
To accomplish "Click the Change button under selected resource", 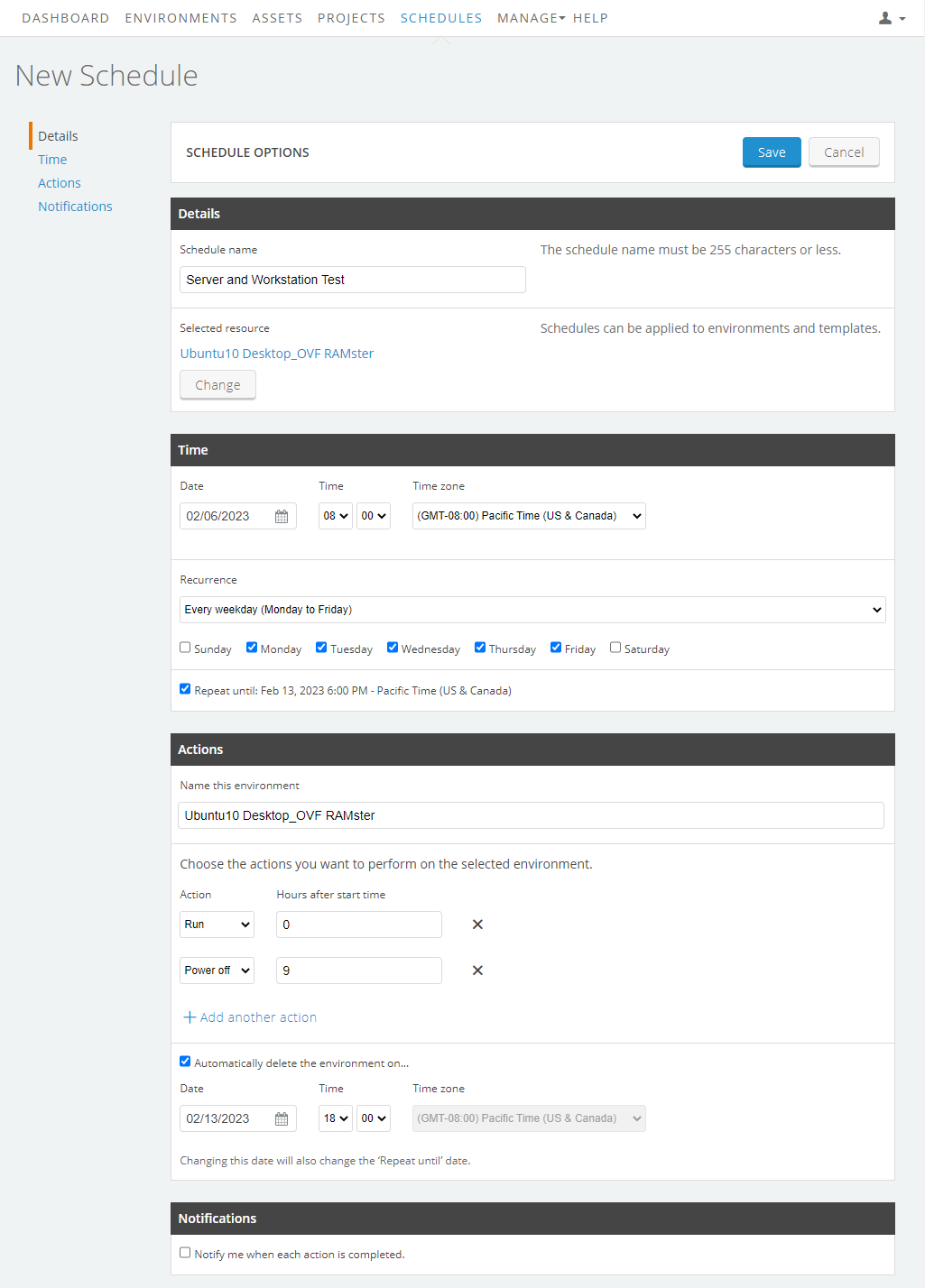I will click(217, 384).
